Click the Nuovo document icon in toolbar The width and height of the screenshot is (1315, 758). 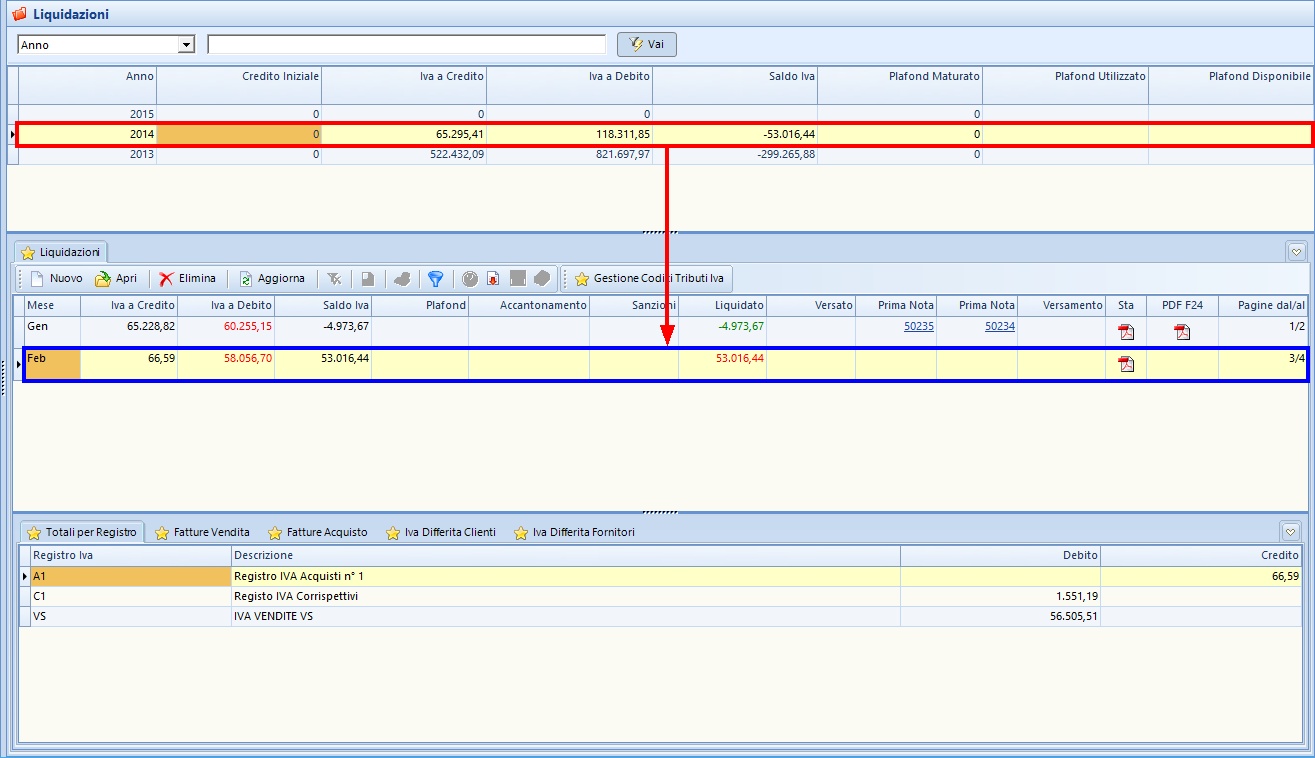pos(37,279)
